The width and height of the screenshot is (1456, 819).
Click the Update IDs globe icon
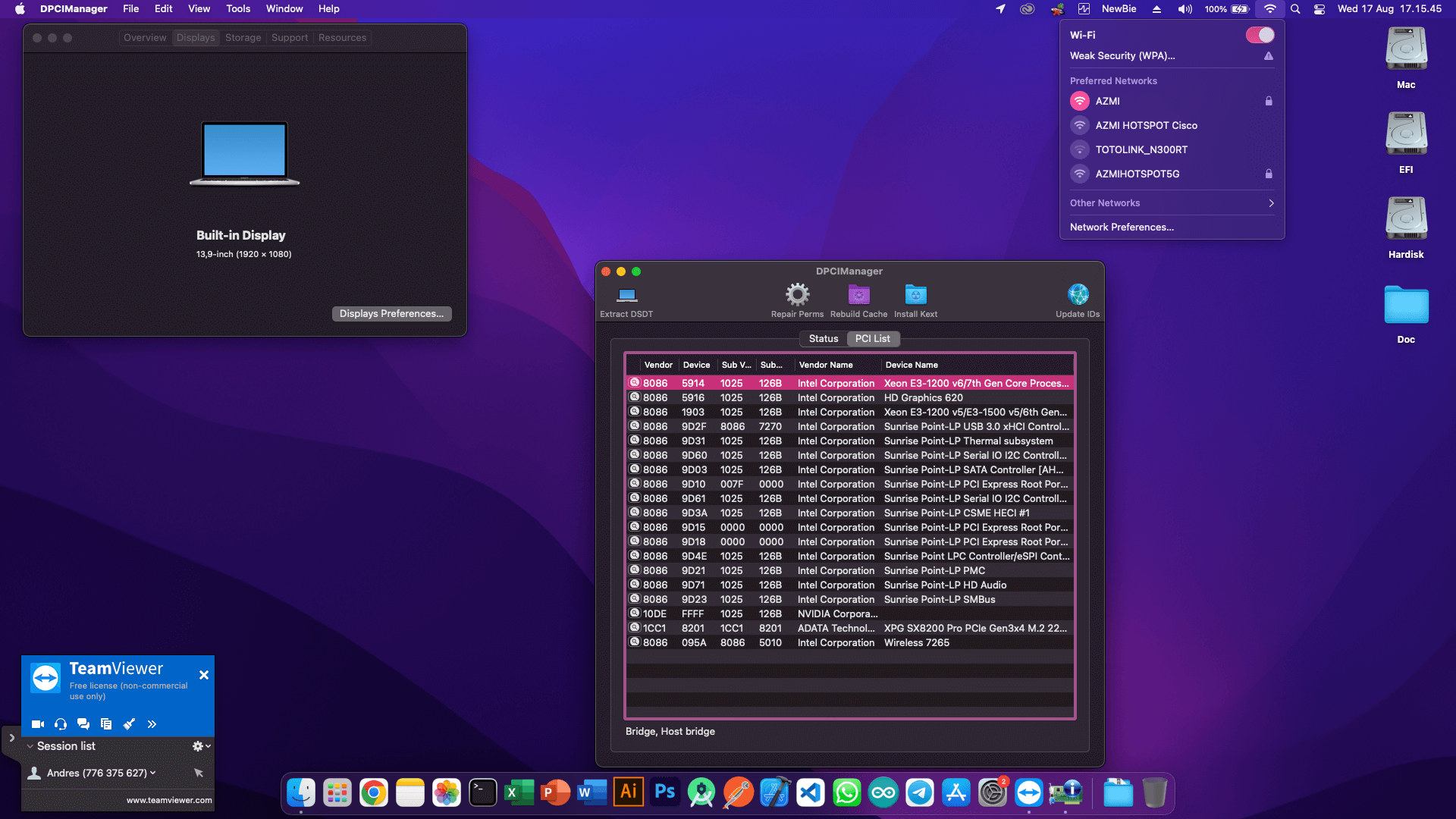1078,294
